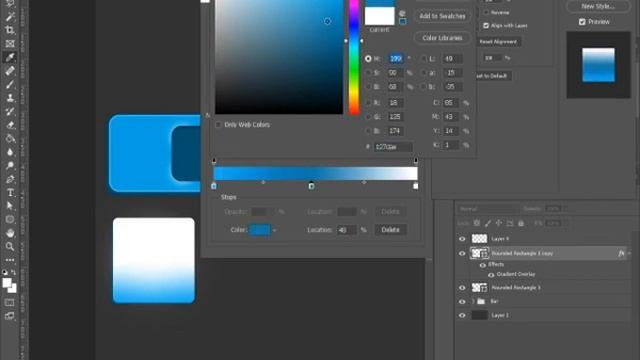Screen dimensions: 640x360
Task: Click the lock all padlock icon
Action: pyautogui.click(x=521, y=223)
